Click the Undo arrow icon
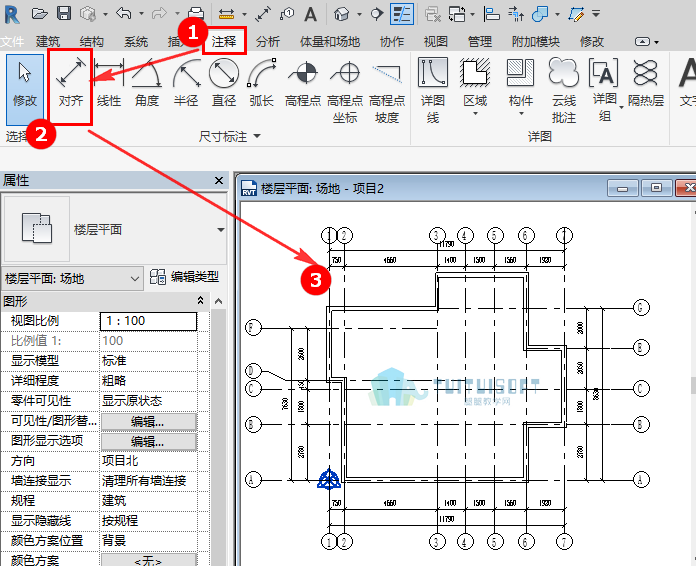Screen dimensions: 696x566 coord(124,14)
